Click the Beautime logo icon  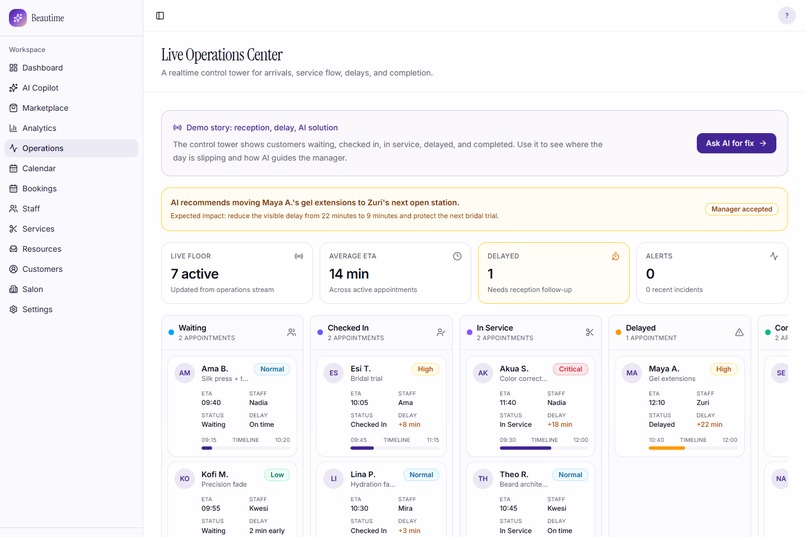click(17, 17)
